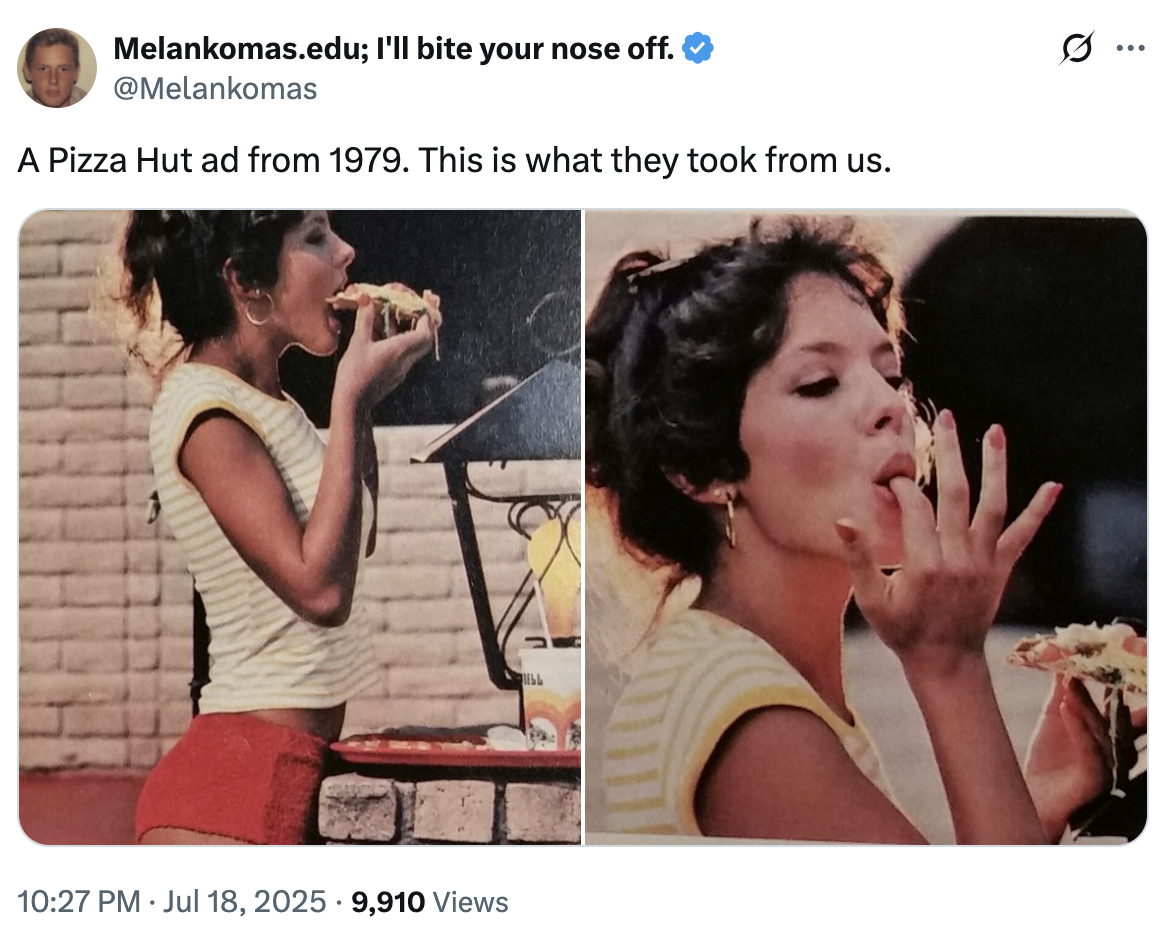Open the right close-up photo
Screen dimensions: 1176x942
click(x=866, y=527)
